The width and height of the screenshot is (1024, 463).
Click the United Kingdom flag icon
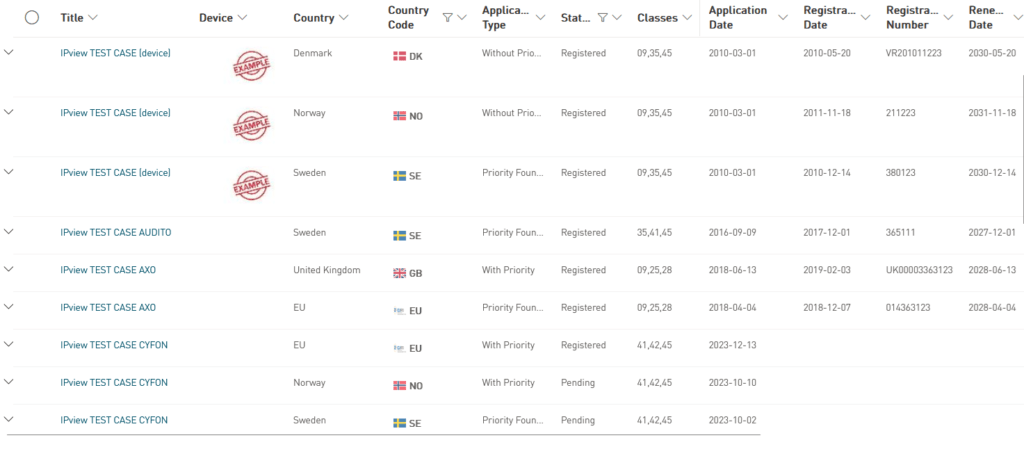point(399,273)
